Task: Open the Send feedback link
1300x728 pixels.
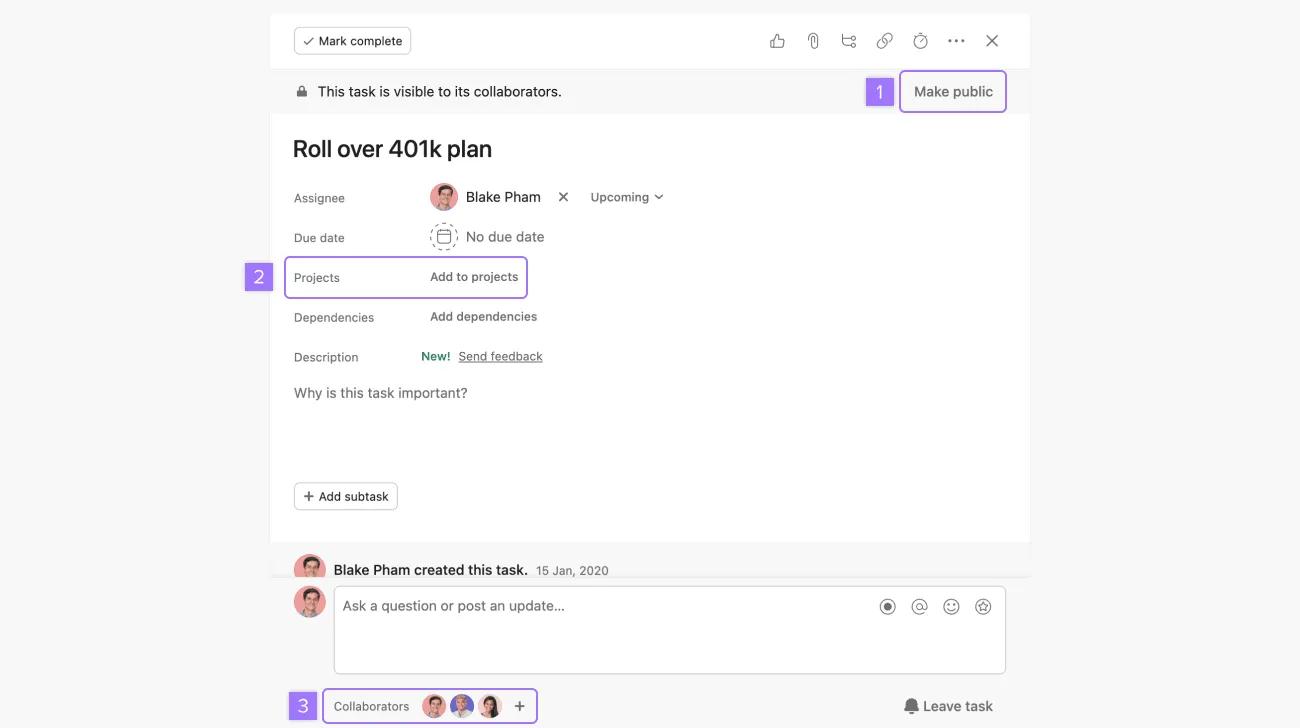Action: [500, 354]
